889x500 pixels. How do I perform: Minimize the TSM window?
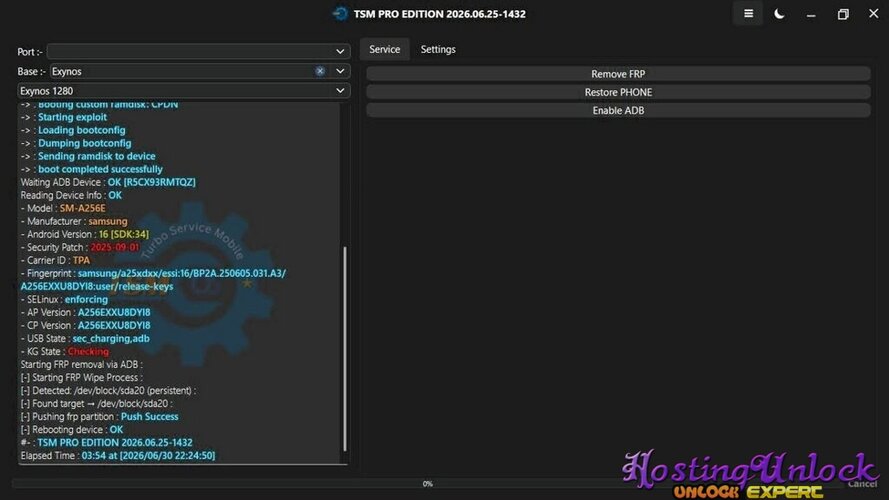811,15
